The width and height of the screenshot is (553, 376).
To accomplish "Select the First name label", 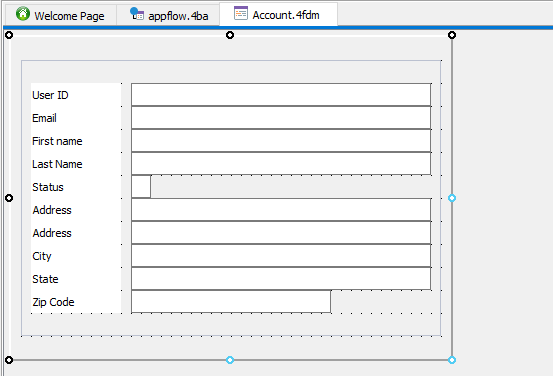I will pyautogui.click(x=57, y=141).
